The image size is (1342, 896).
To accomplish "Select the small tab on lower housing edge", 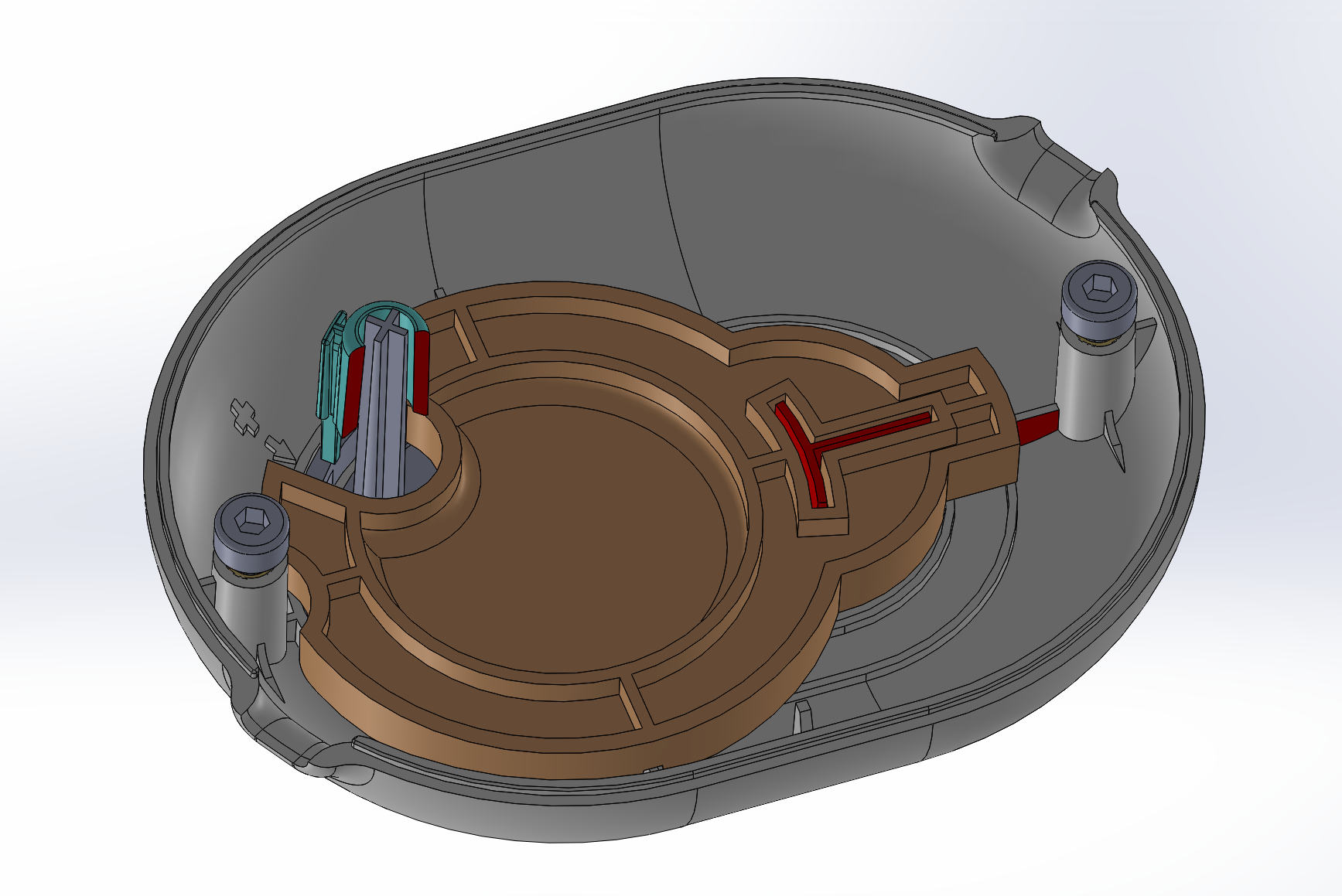I will (802, 715).
